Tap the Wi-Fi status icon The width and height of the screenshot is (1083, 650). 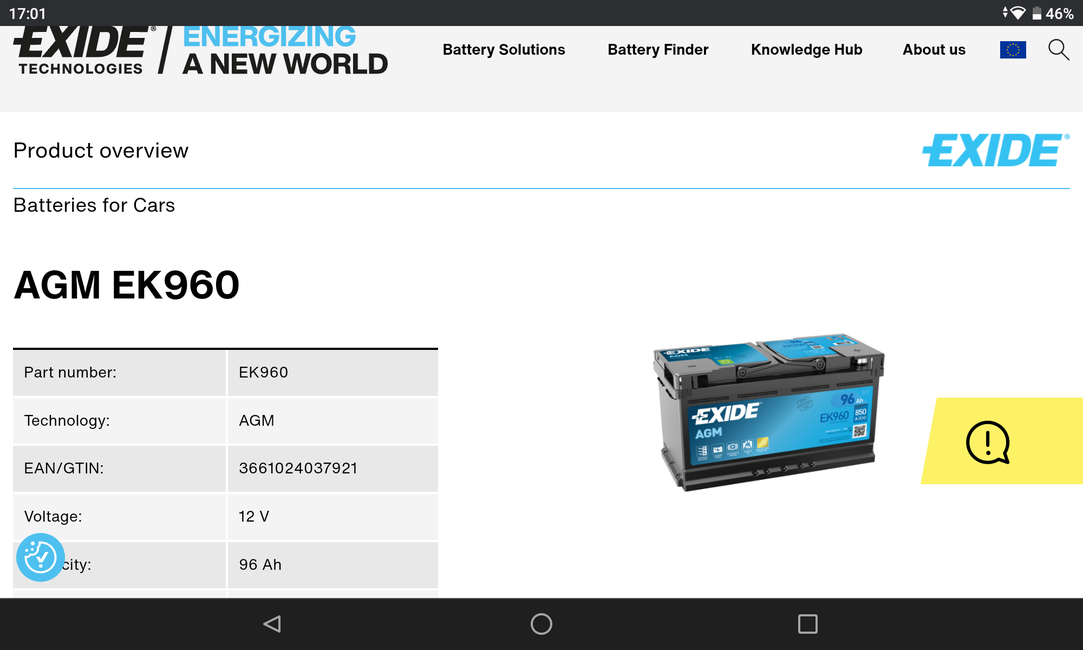click(x=1016, y=13)
